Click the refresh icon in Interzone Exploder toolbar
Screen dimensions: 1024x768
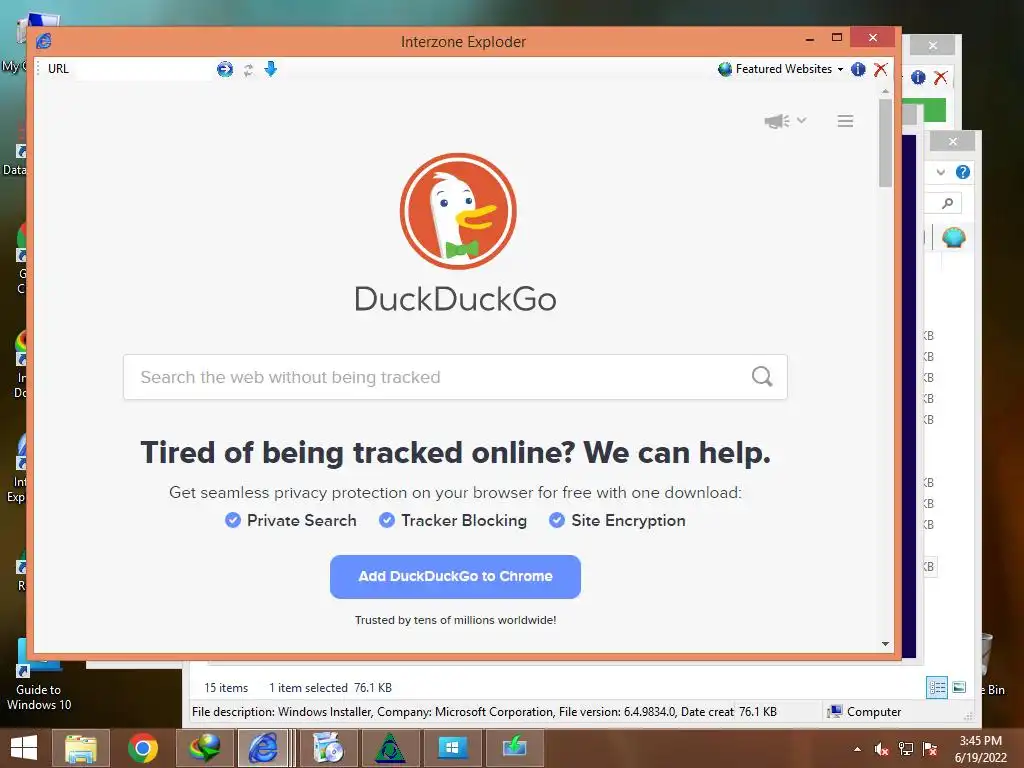tap(248, 69)
